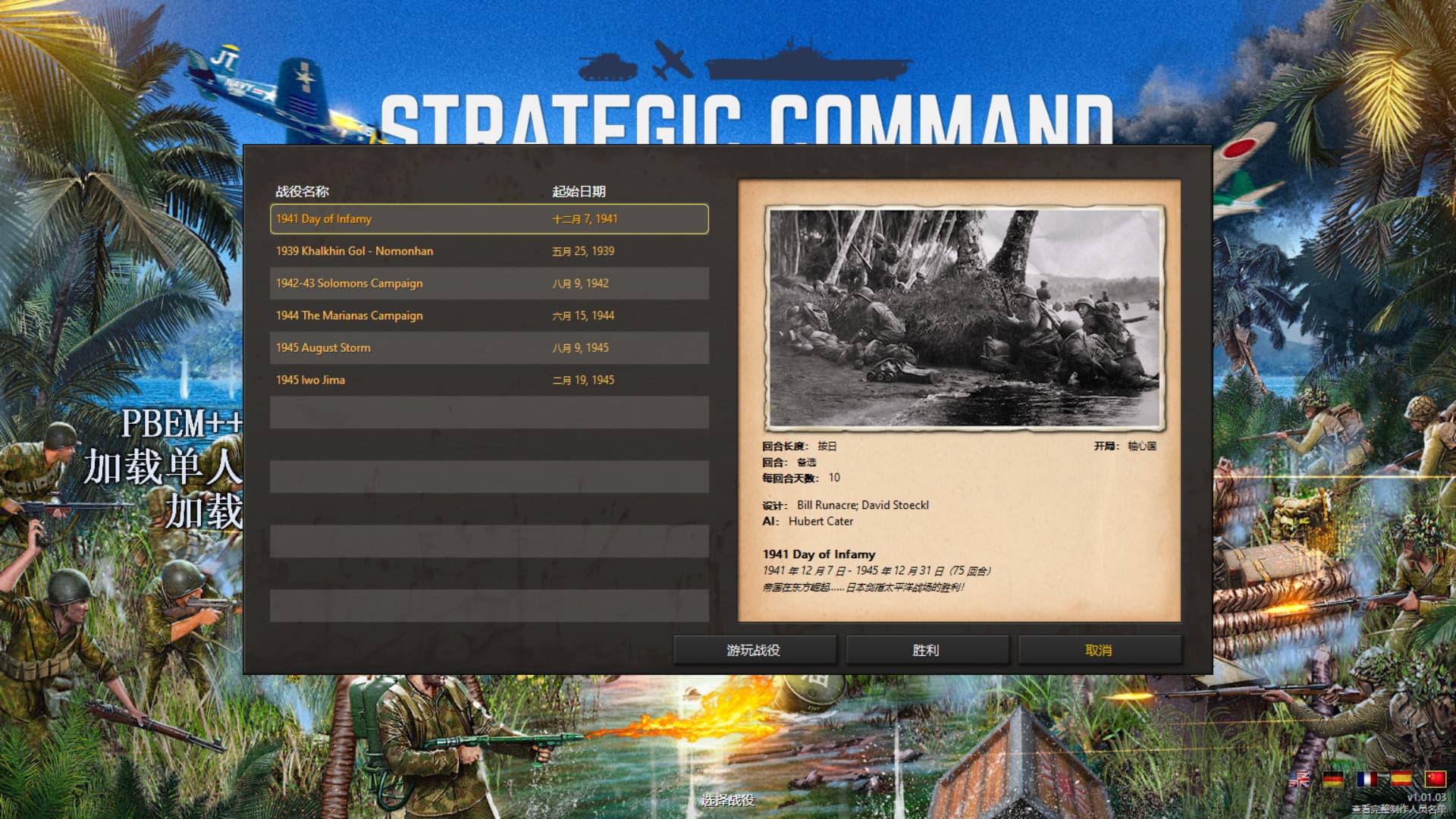Select the 1945 Iwo Jima campaign
The height and width of the screenshot is (819, 1456).
(489, 380)
